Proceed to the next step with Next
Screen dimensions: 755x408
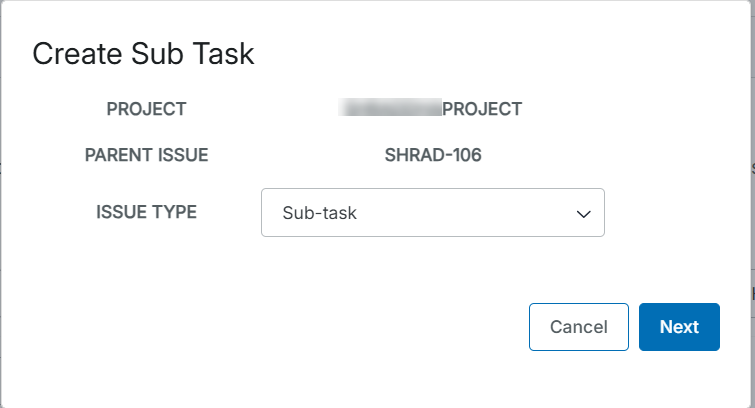tap(679, 327)
